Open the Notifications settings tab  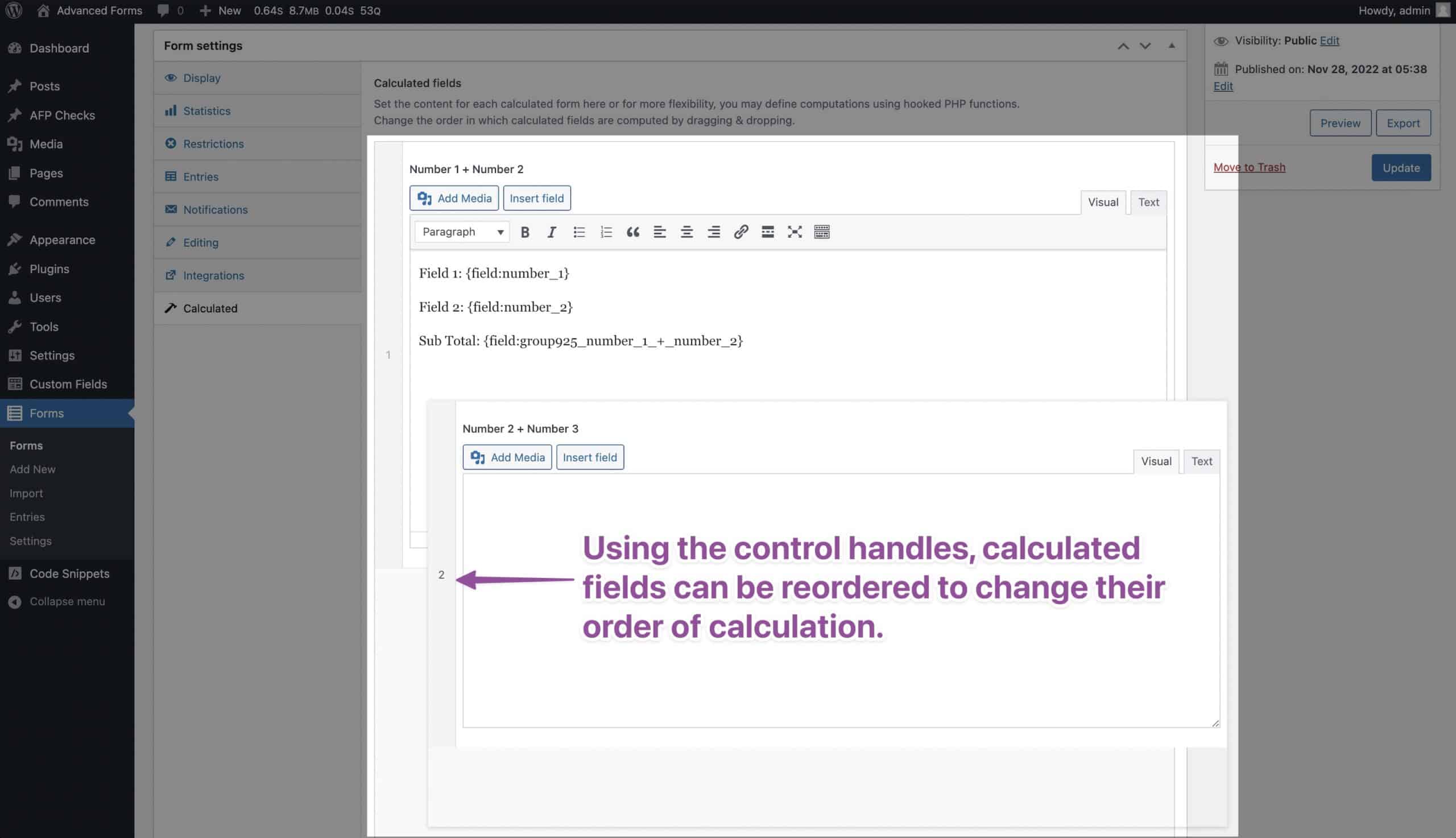(x=215, y=209)
